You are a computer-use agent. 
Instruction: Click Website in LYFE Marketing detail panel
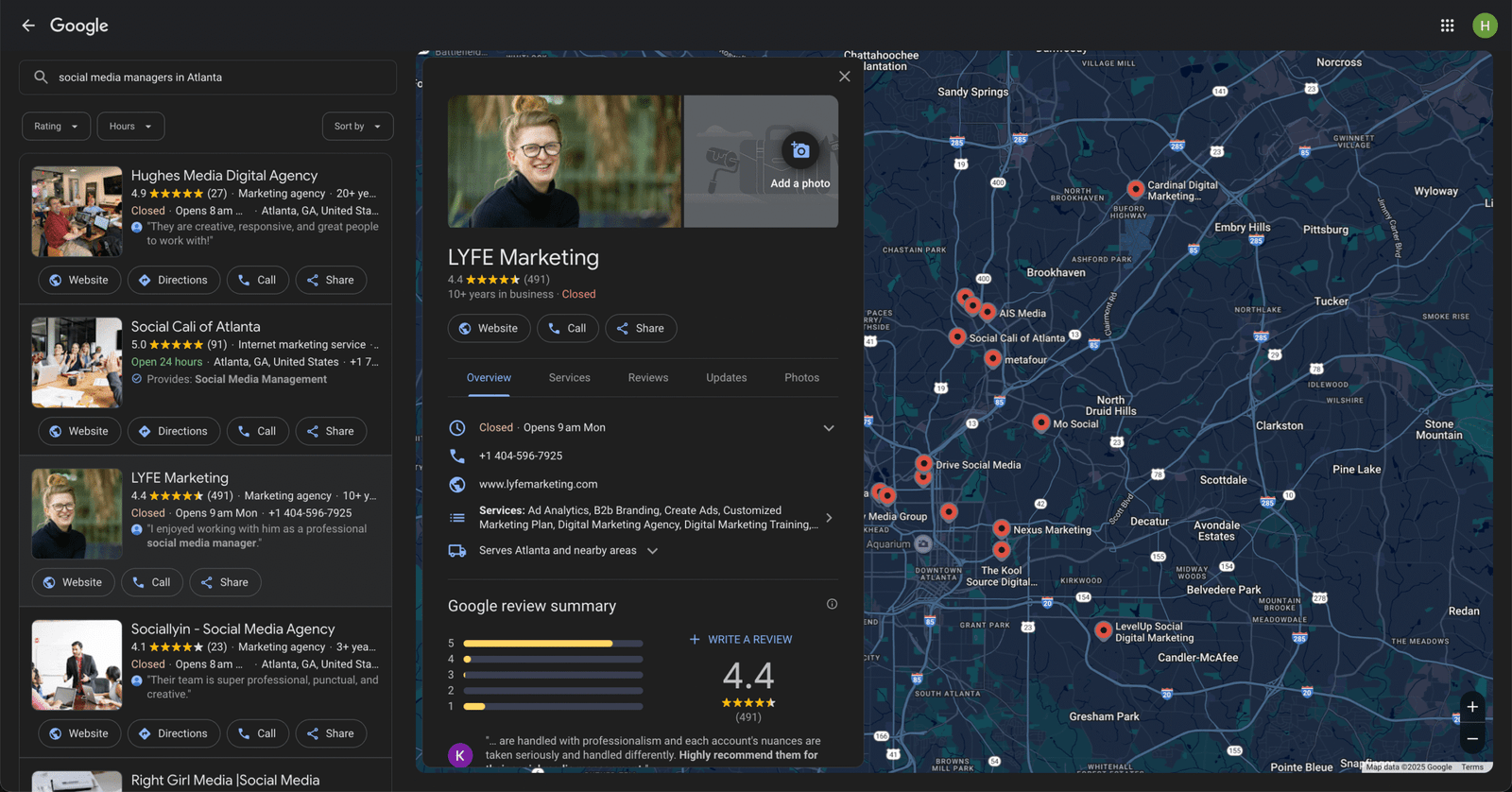click(x=490, y=329)
